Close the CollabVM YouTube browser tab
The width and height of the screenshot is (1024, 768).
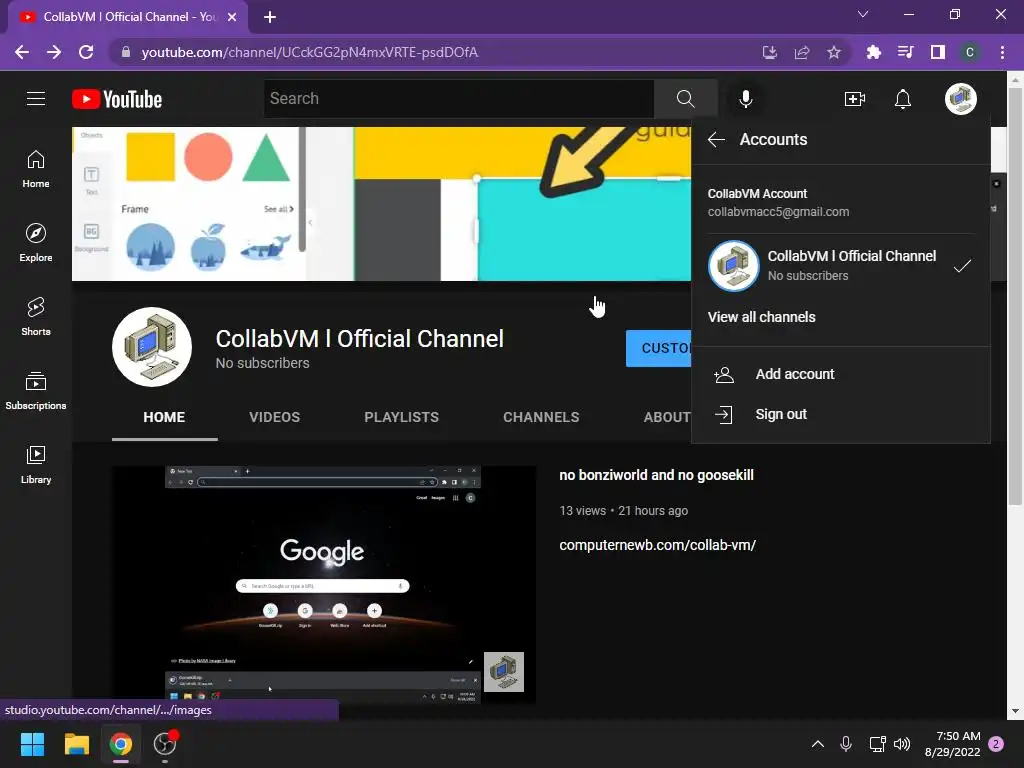coord(232,17)
